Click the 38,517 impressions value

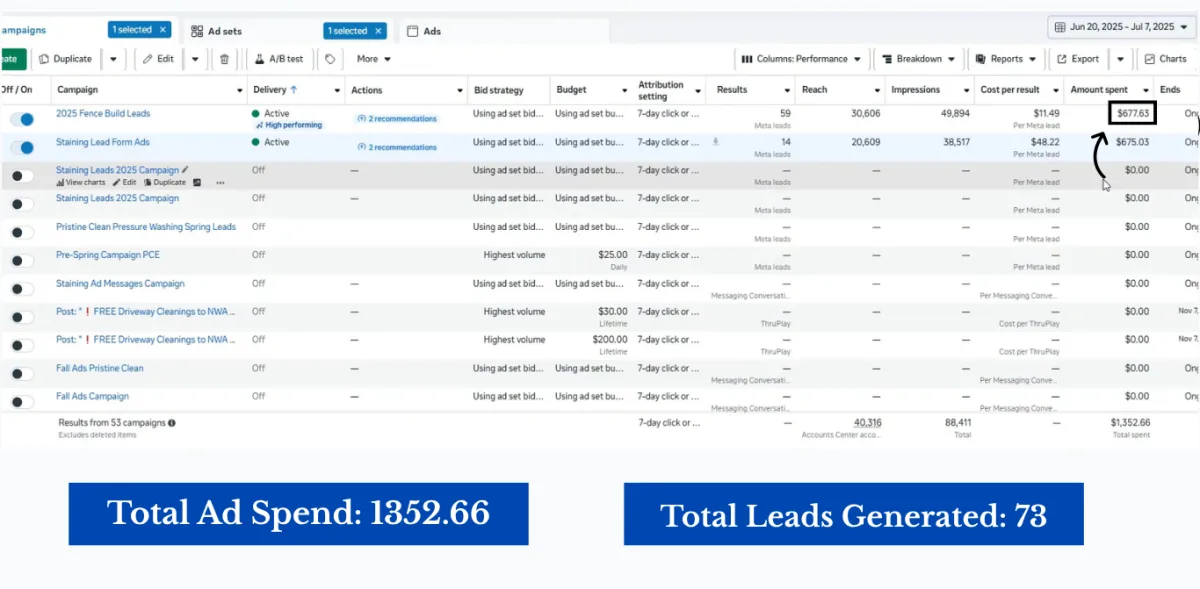[x=955, y=142]
